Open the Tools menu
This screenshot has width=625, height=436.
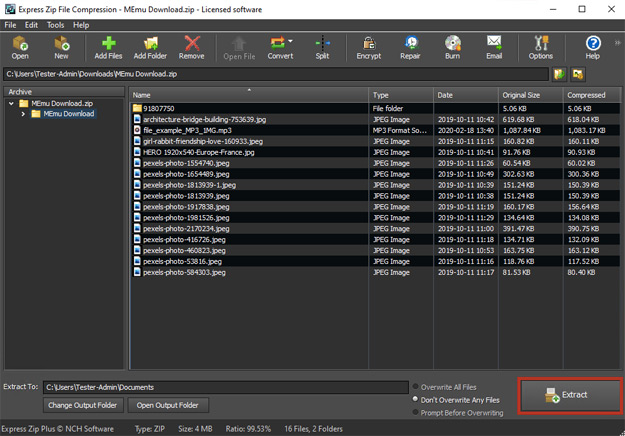(55, 25)
